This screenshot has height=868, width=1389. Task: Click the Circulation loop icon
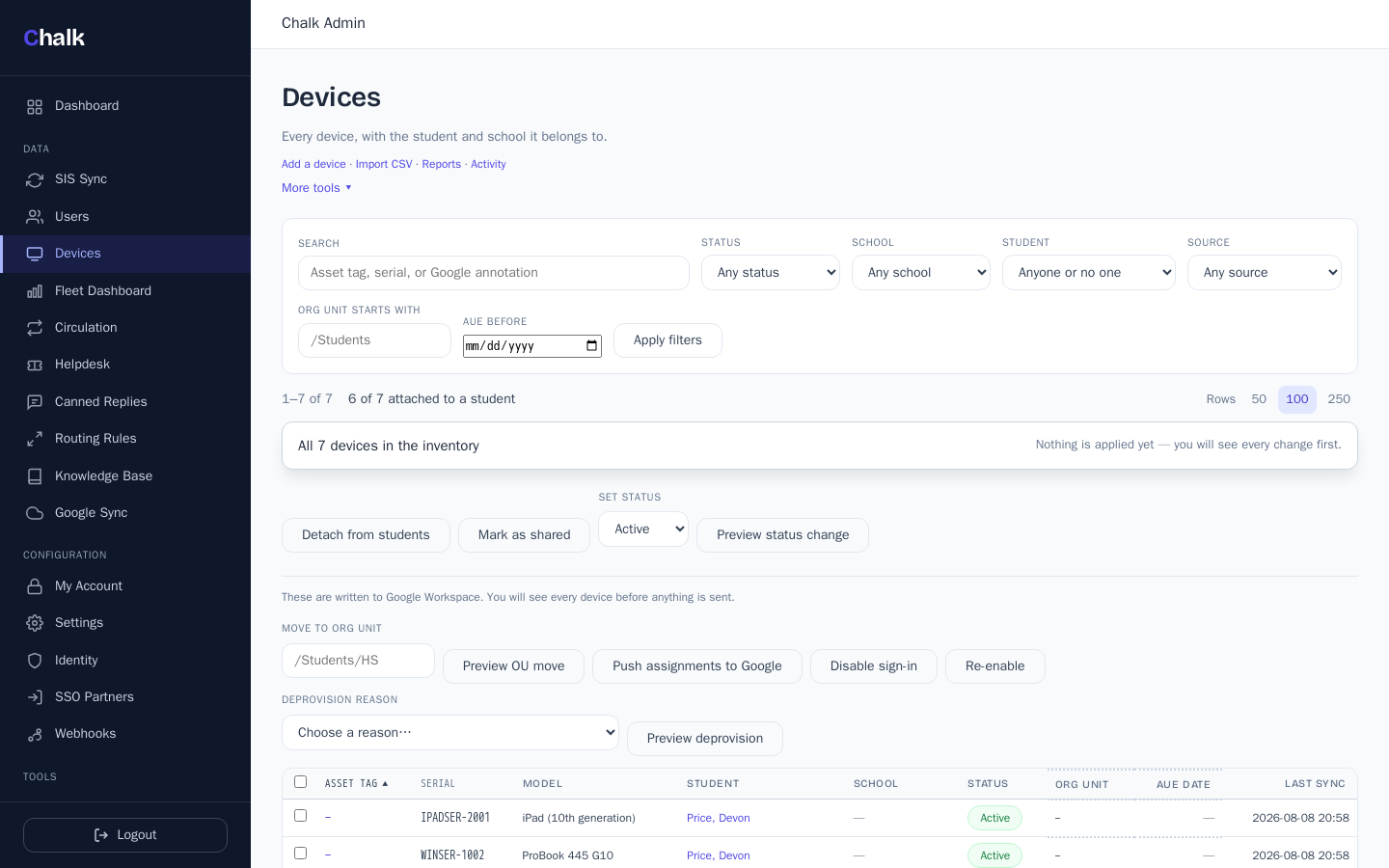[35, 328]
